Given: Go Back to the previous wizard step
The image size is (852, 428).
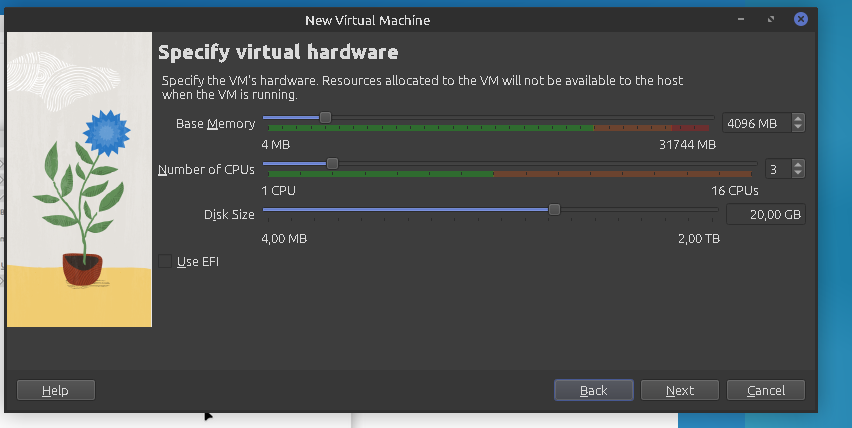Looking at the screenshot, I should 593,390.
